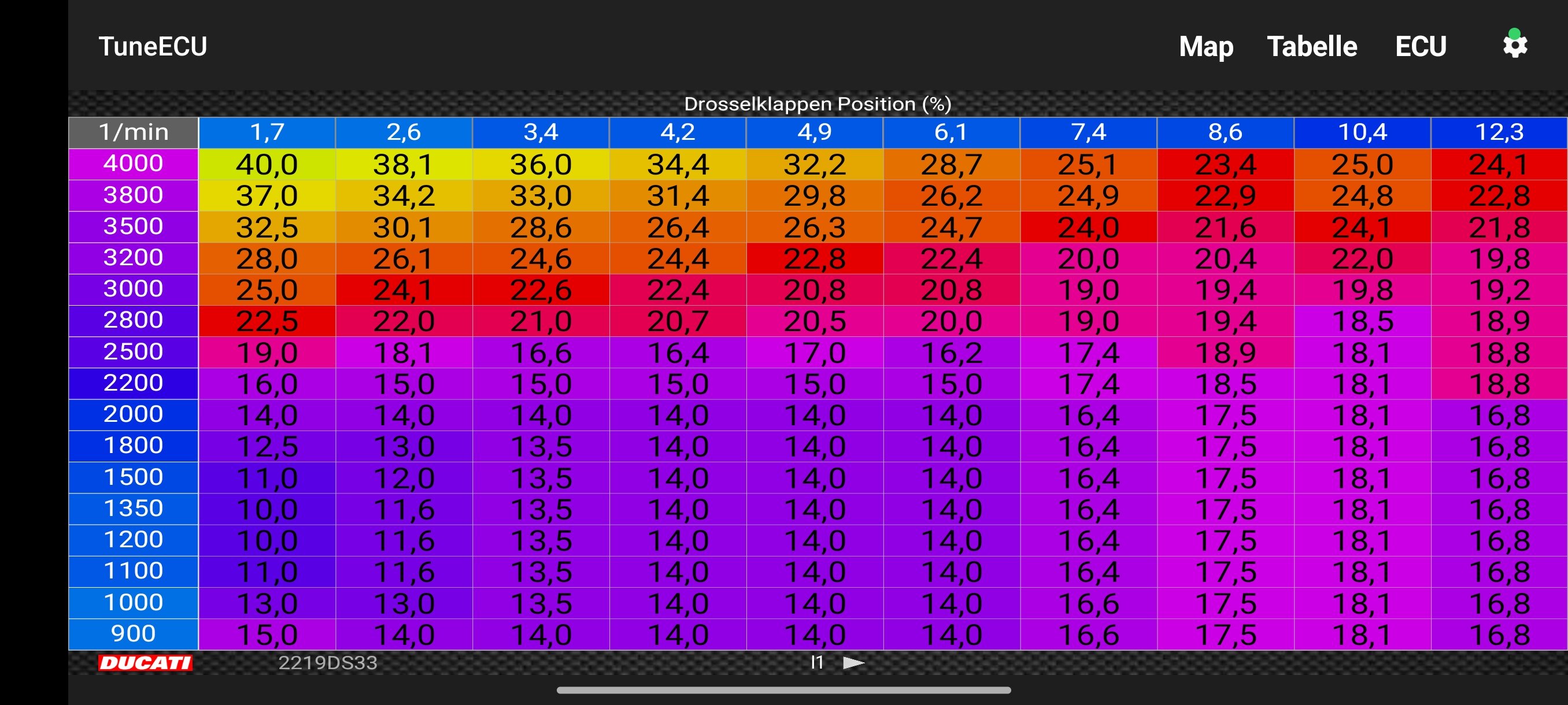Select the 2,6 throttle column header
Screen dimensions: 1568x705
pos(404,132)
